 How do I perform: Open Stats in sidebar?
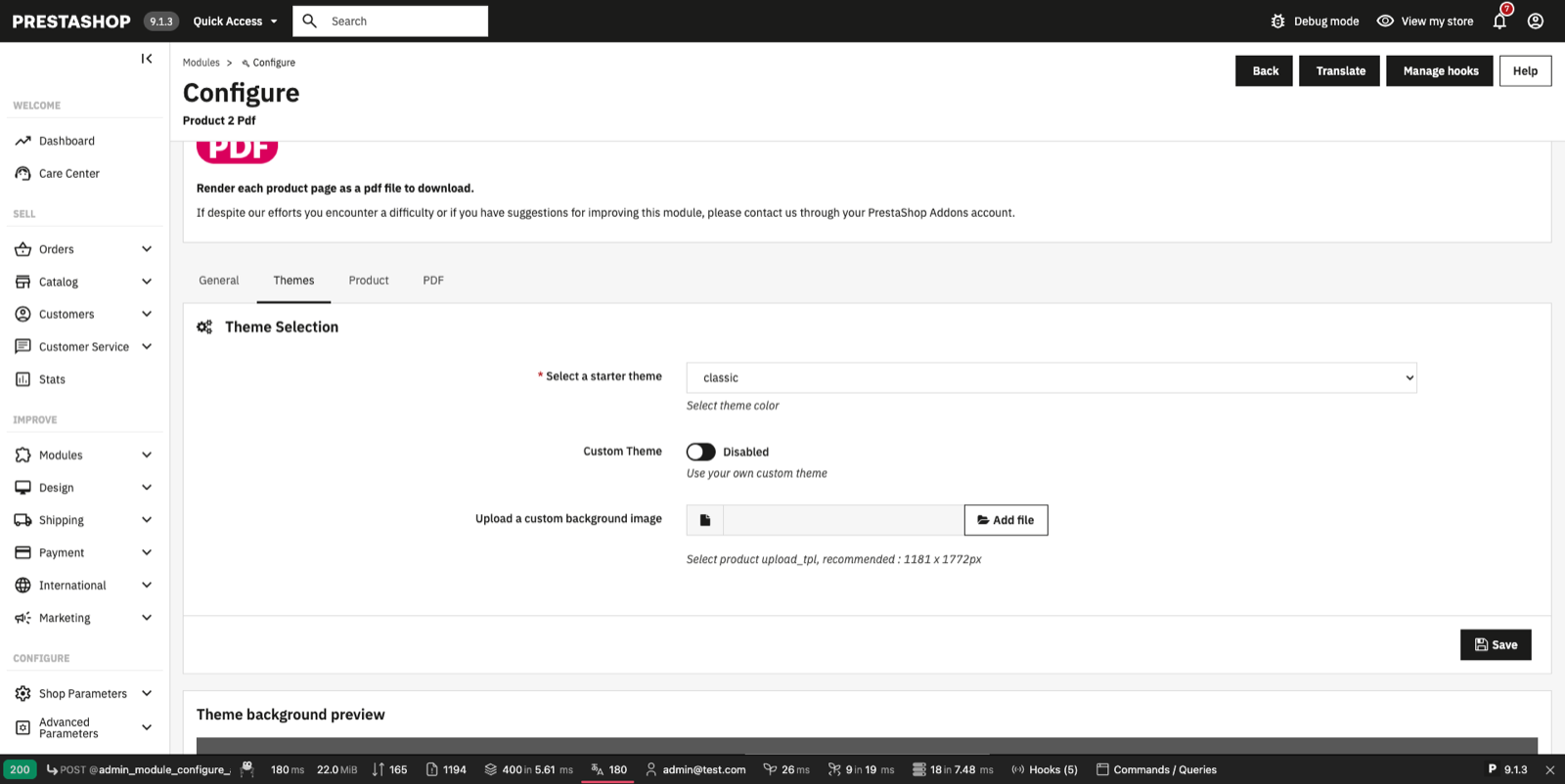(52, 379)
